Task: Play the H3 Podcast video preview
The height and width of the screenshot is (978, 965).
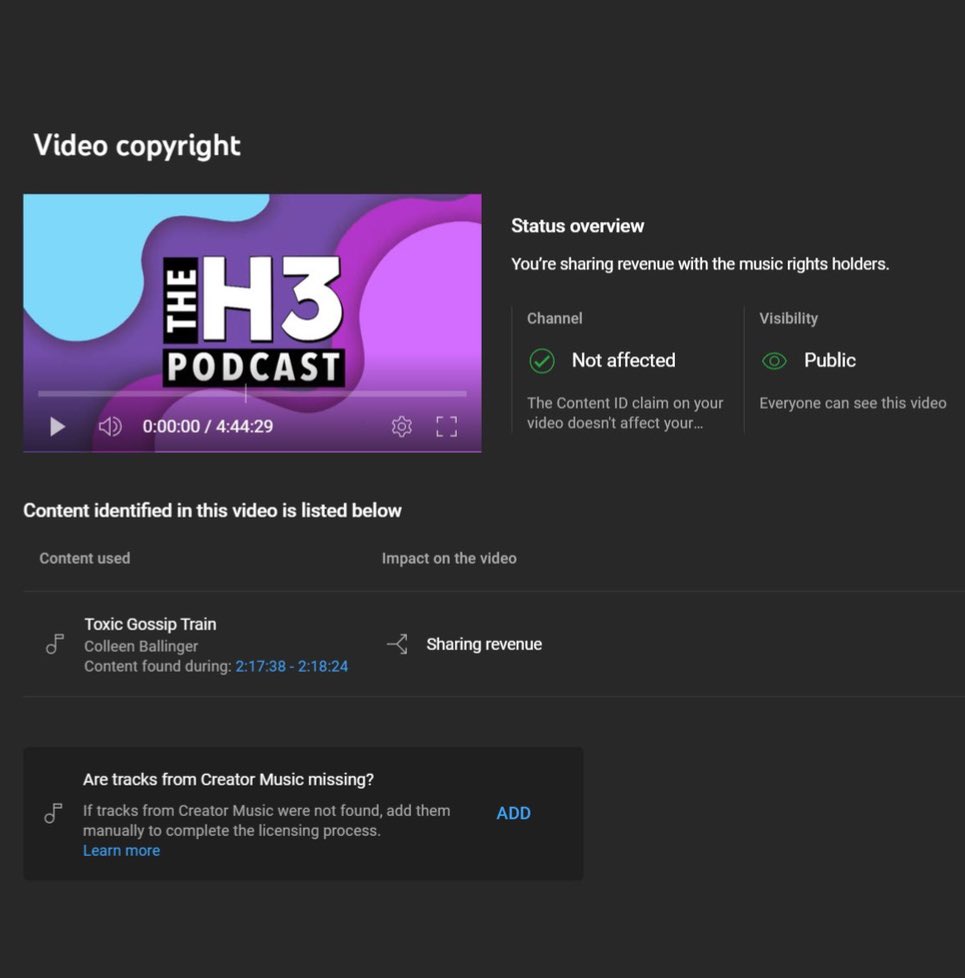Action: [57, 427]
